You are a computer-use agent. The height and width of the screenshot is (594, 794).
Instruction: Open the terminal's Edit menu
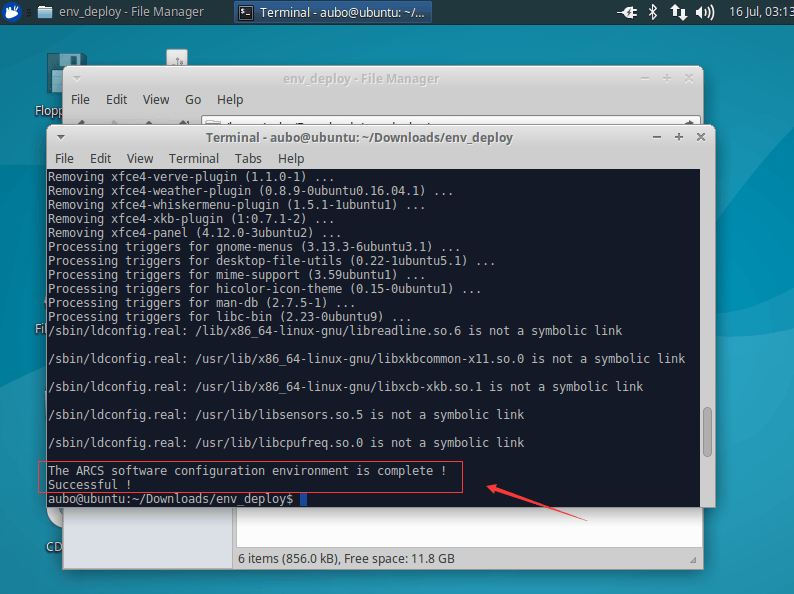[100, 159]
